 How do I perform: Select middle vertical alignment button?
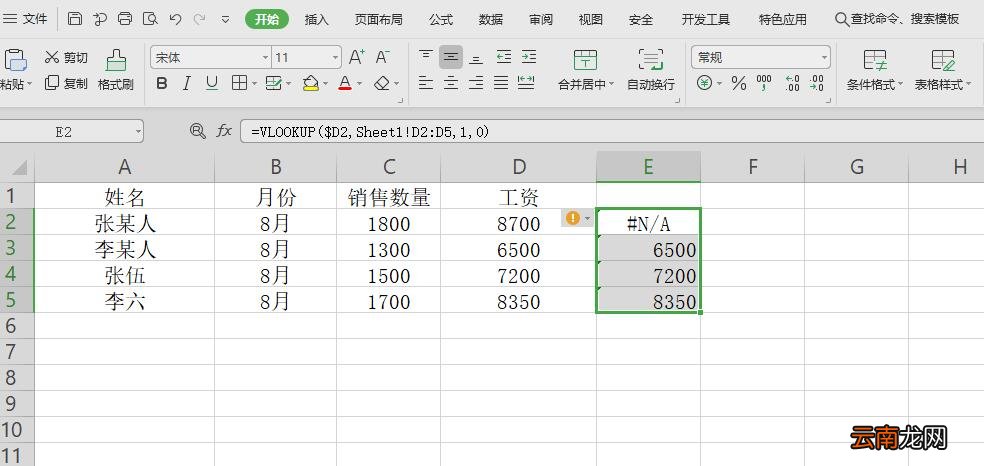(451, 57)
